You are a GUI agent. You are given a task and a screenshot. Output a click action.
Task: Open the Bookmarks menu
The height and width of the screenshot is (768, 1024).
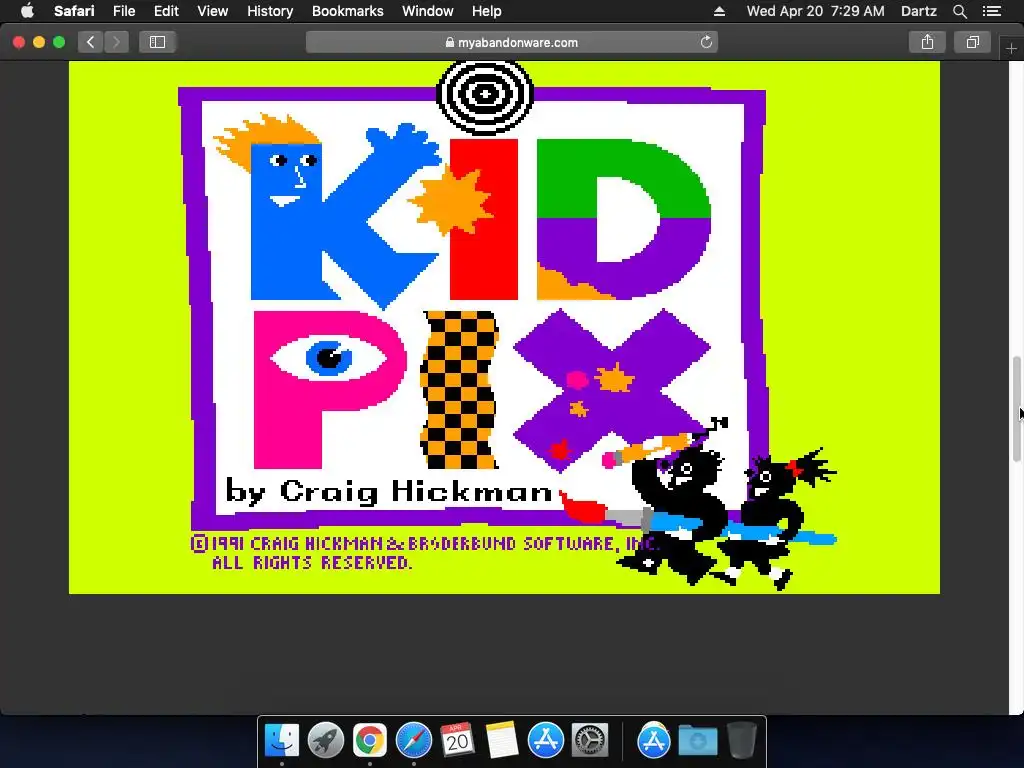point(347,11)
